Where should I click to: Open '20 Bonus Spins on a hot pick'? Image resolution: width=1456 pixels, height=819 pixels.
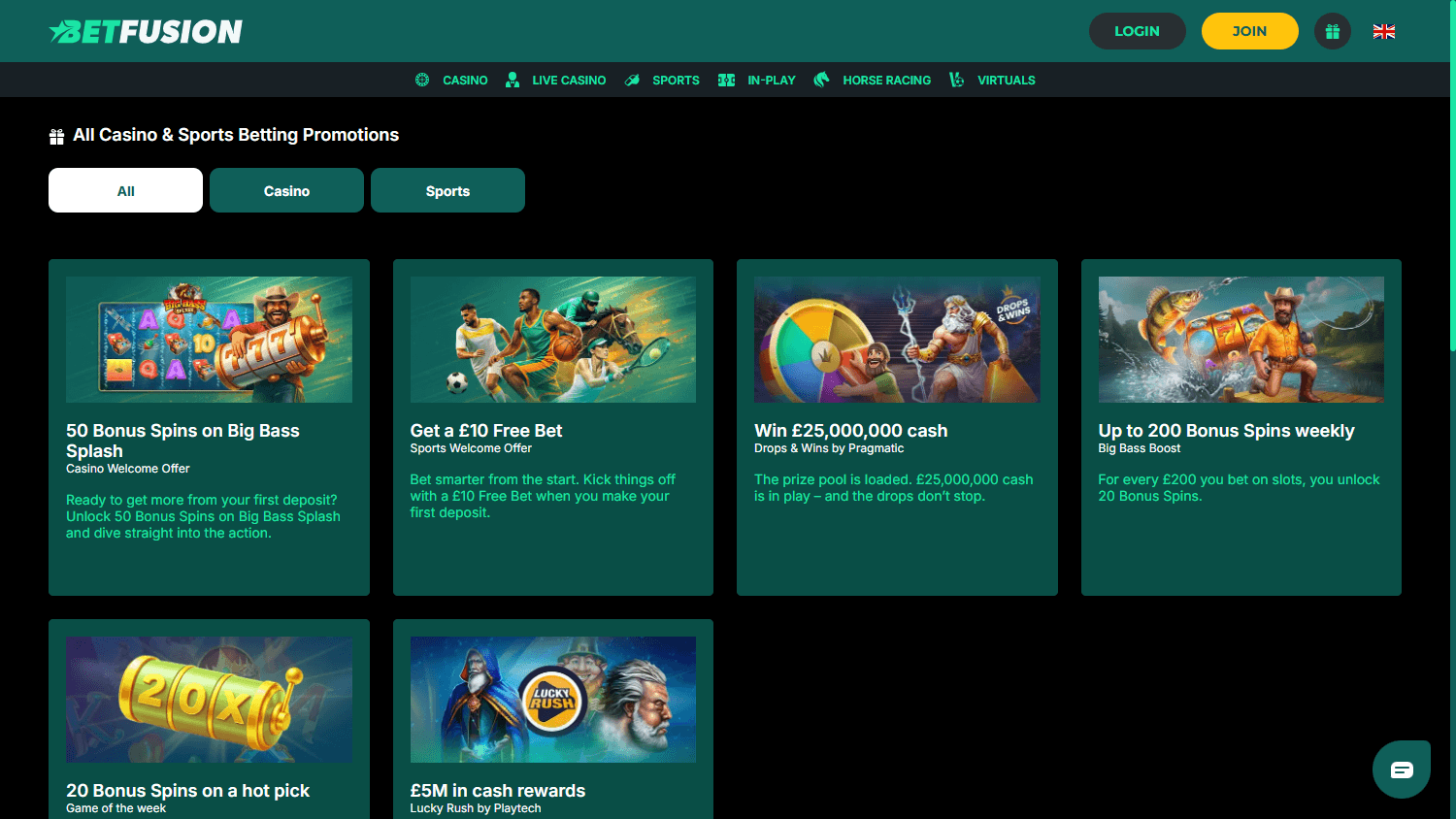[187, 791]
